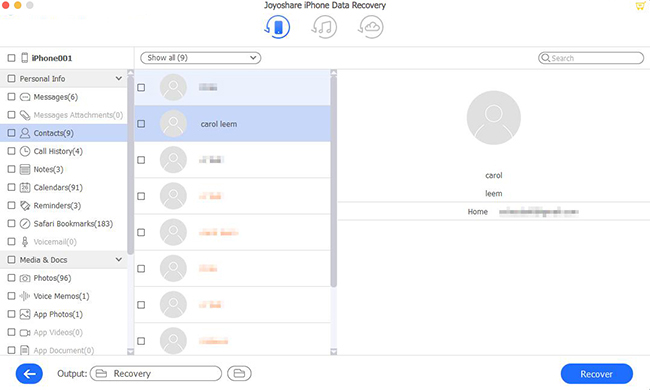Check the Notes(3) checkbox
The image size is (650, 390).
(x=12, y=169)
